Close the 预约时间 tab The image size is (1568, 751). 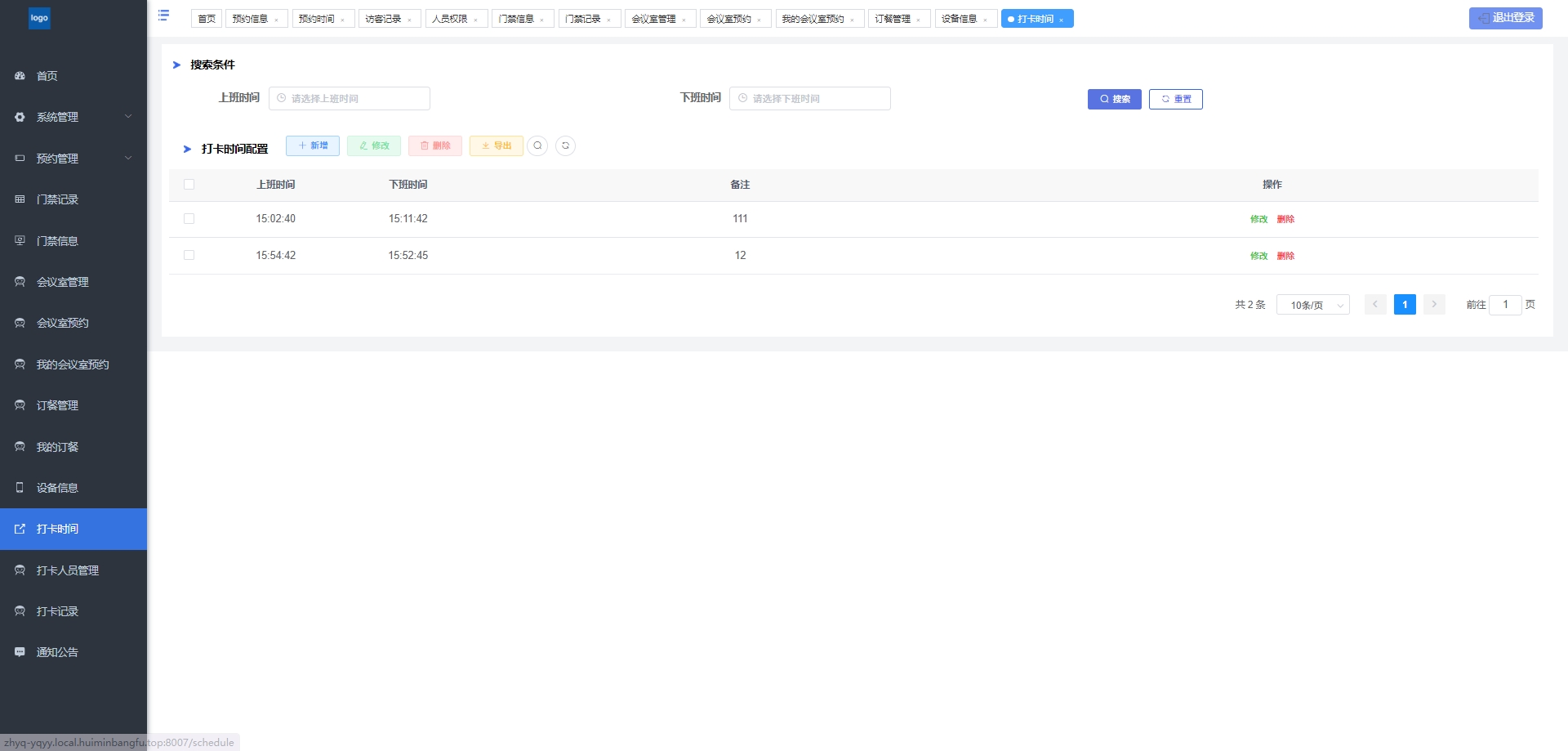(343, 20)
